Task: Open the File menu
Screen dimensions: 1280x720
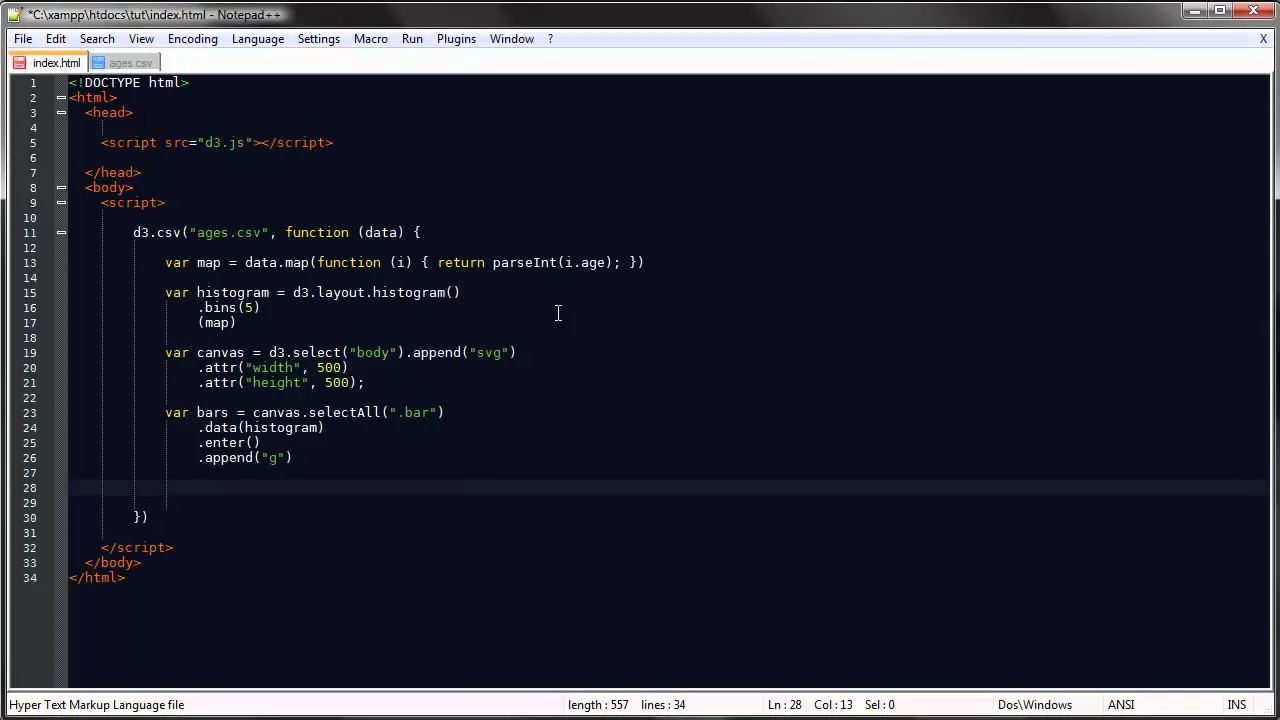Action: click(x=23, y=39)
